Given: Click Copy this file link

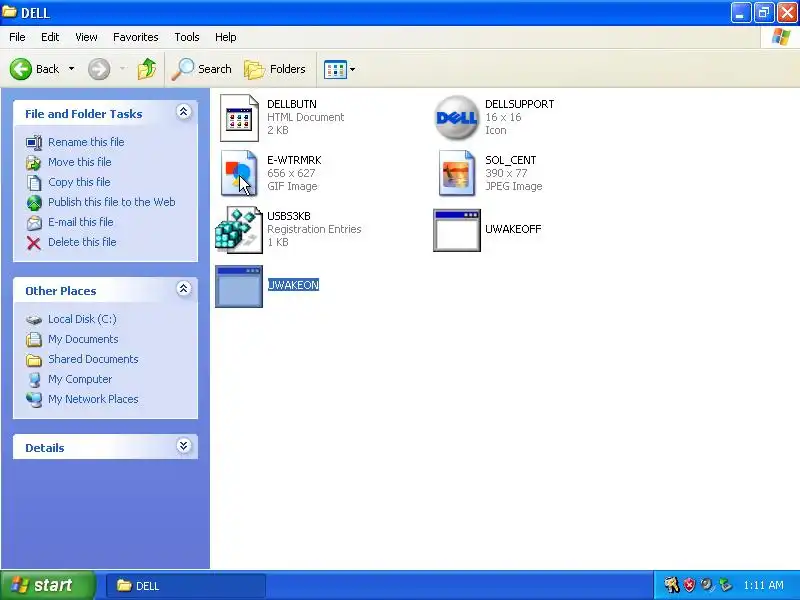Looking at the screenshot, I should tap(79, 182).
